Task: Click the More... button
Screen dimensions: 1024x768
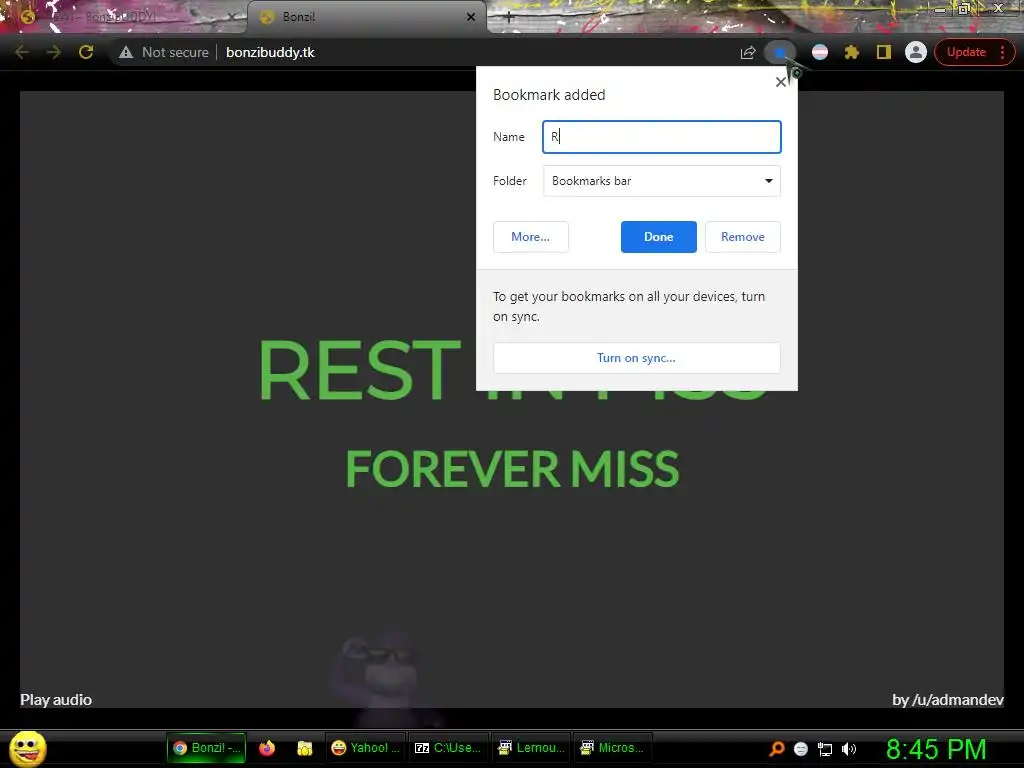Action: (530, 237)
